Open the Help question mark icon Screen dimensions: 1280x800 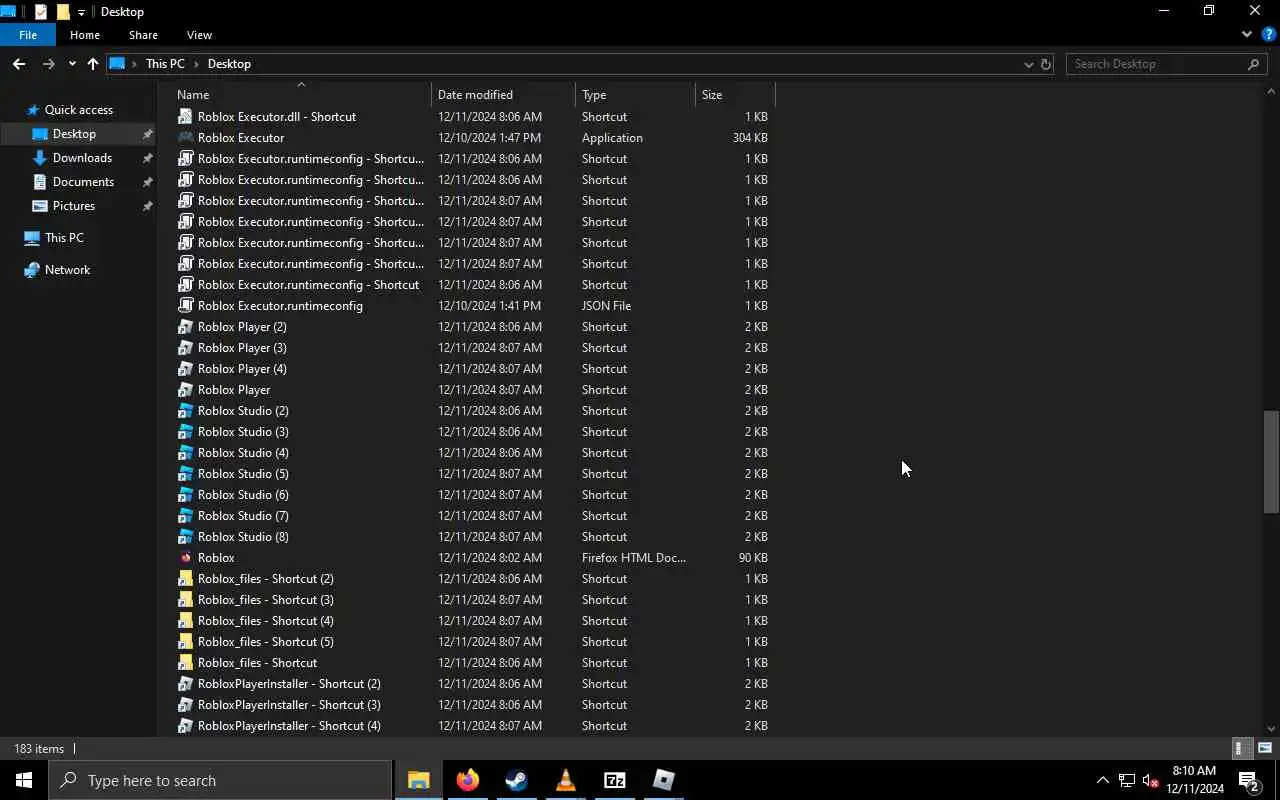click(x=1268, y=34)
